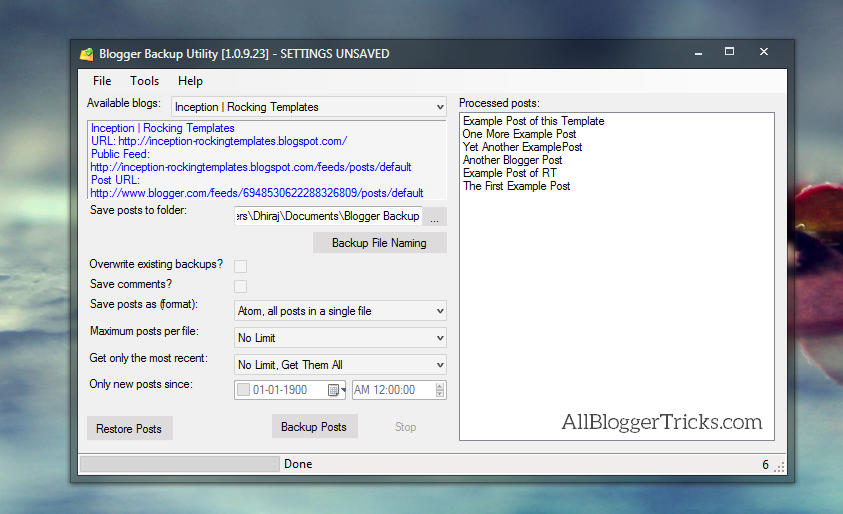This screenshot has height=514, width=843.
Task: Click the Backup File Naming button
Action: coord(380,242)
